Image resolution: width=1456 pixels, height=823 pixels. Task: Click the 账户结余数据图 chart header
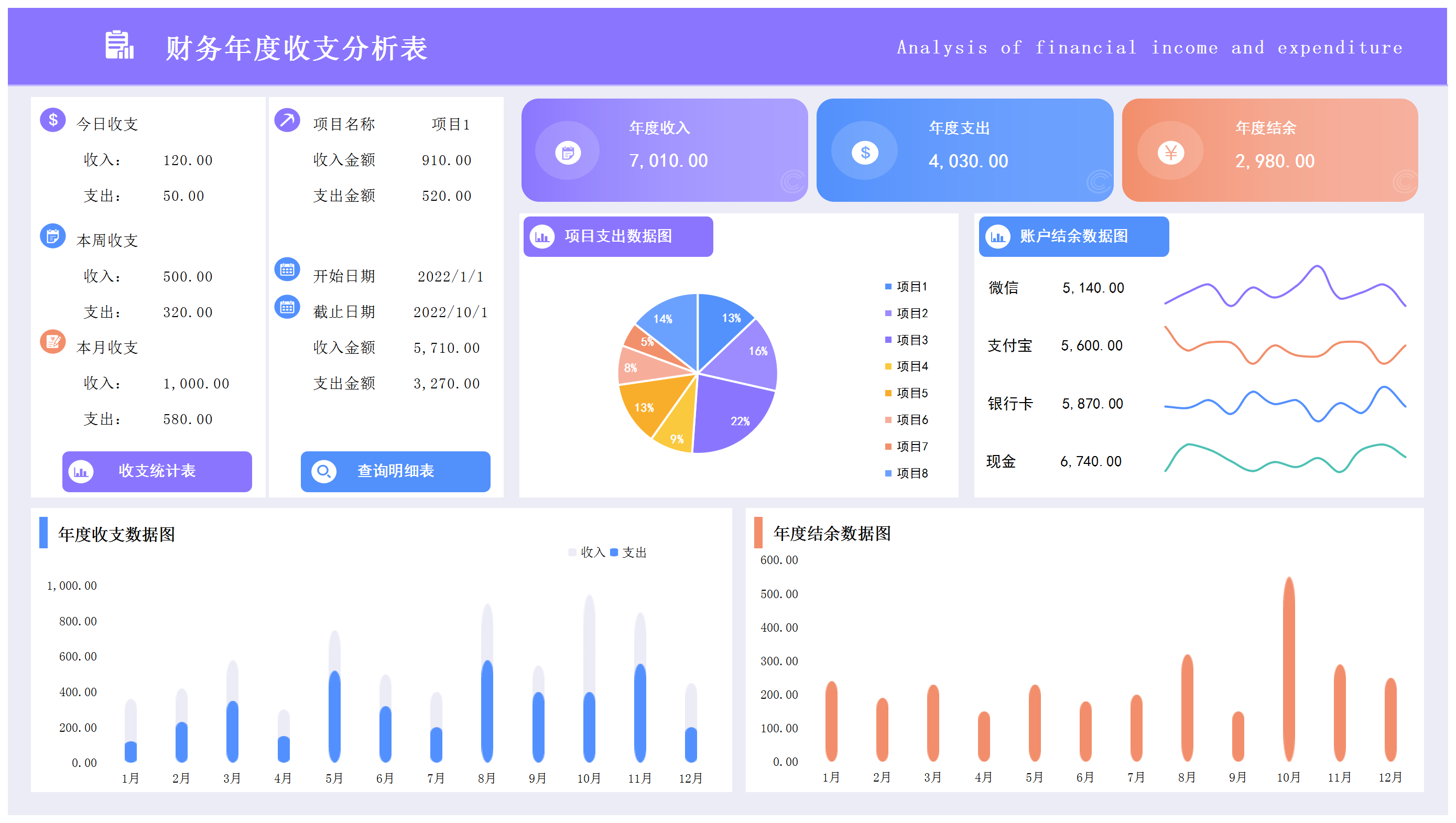[1073, 236]
